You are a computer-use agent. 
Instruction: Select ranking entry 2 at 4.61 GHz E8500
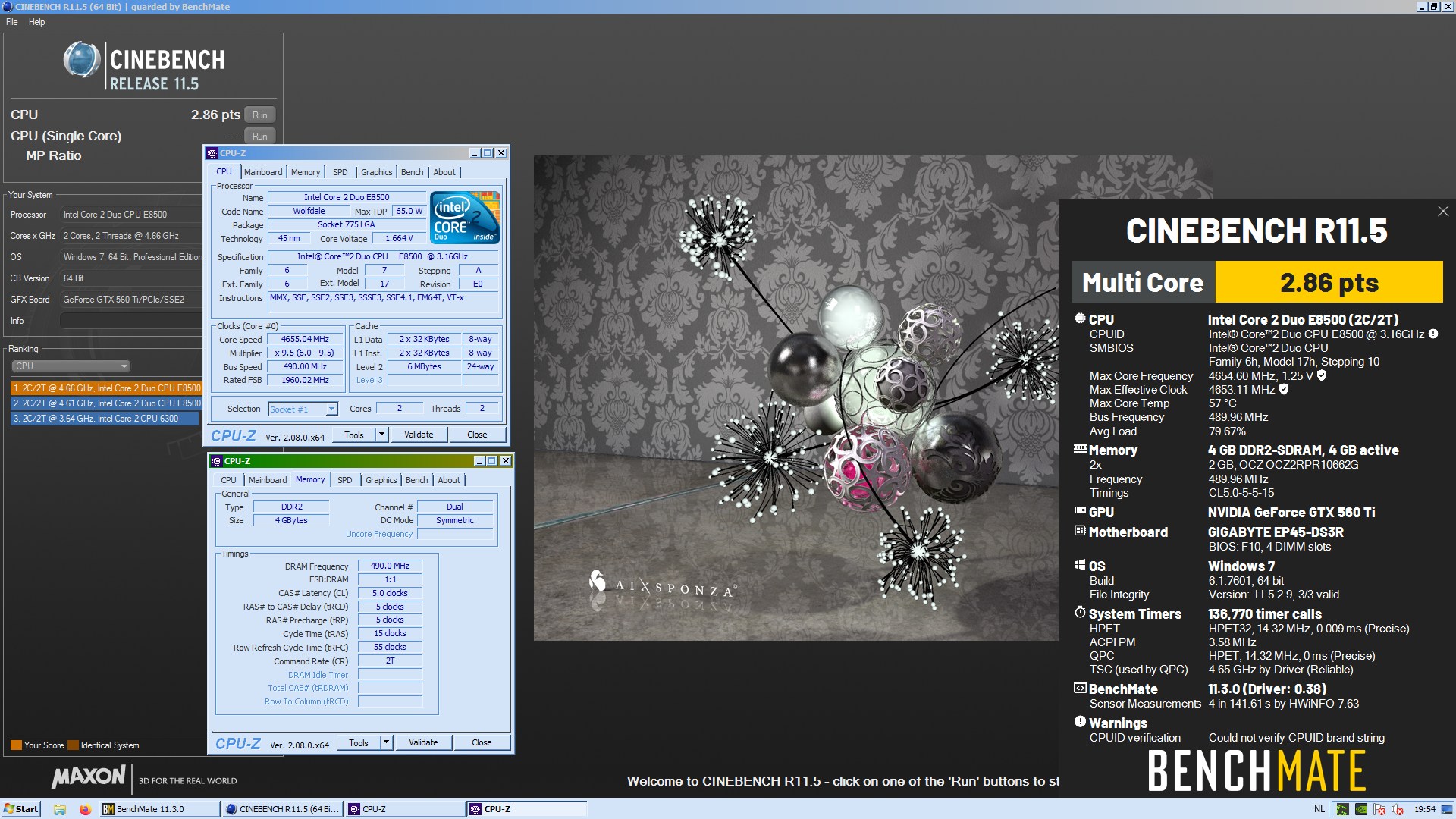[106, 403]
